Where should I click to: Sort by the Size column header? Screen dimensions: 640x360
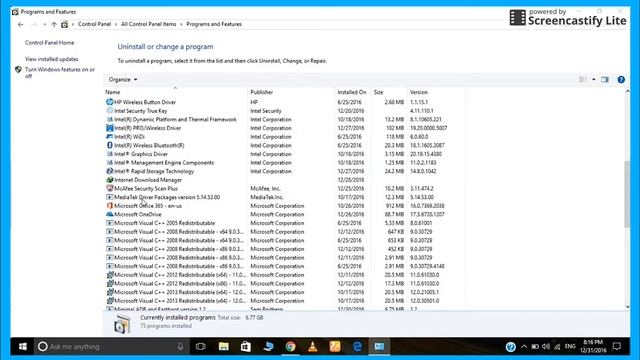(x=378, y=92)
